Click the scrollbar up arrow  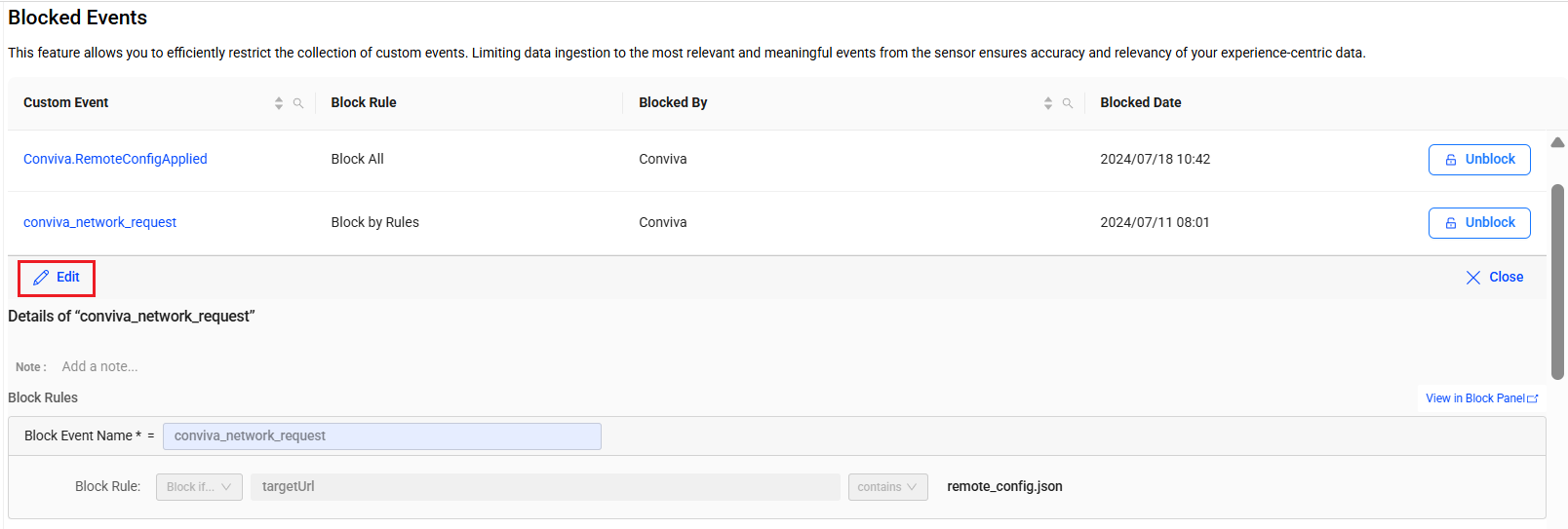(1557, 142)
